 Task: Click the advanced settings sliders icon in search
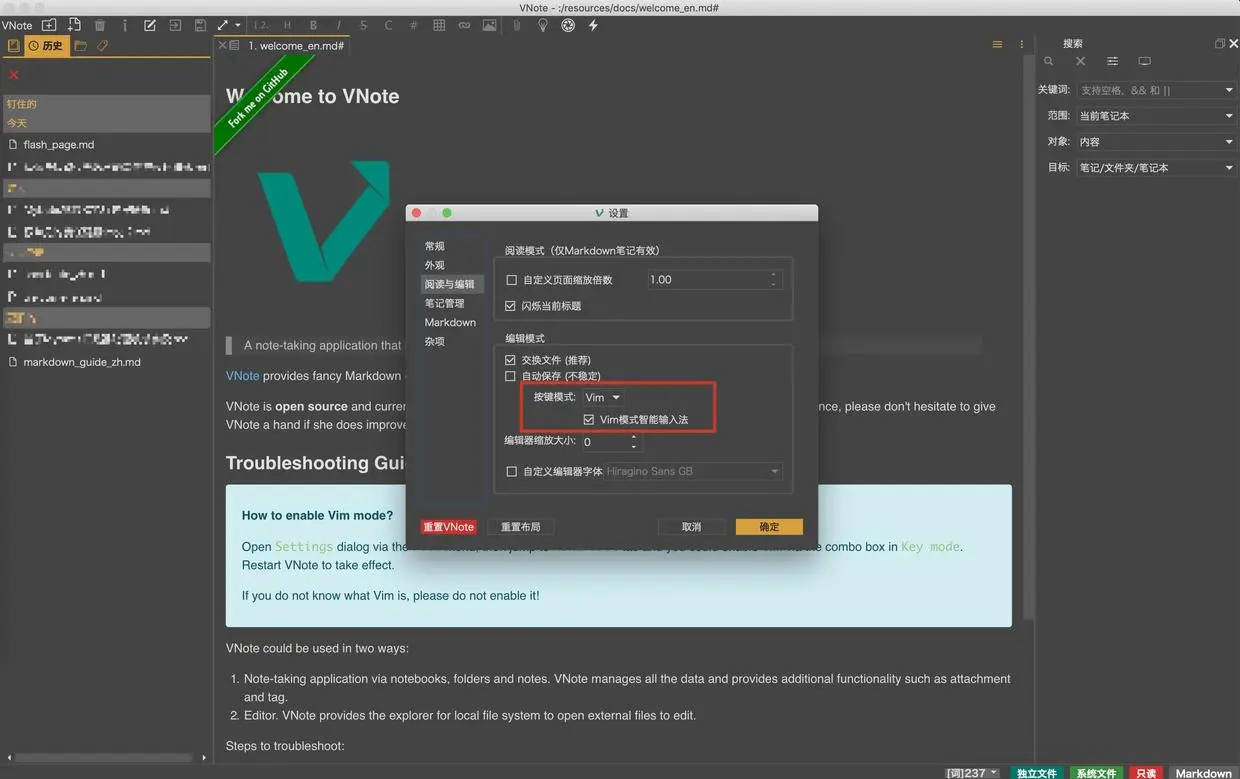pyautogui.click(x=1112, y=62)
